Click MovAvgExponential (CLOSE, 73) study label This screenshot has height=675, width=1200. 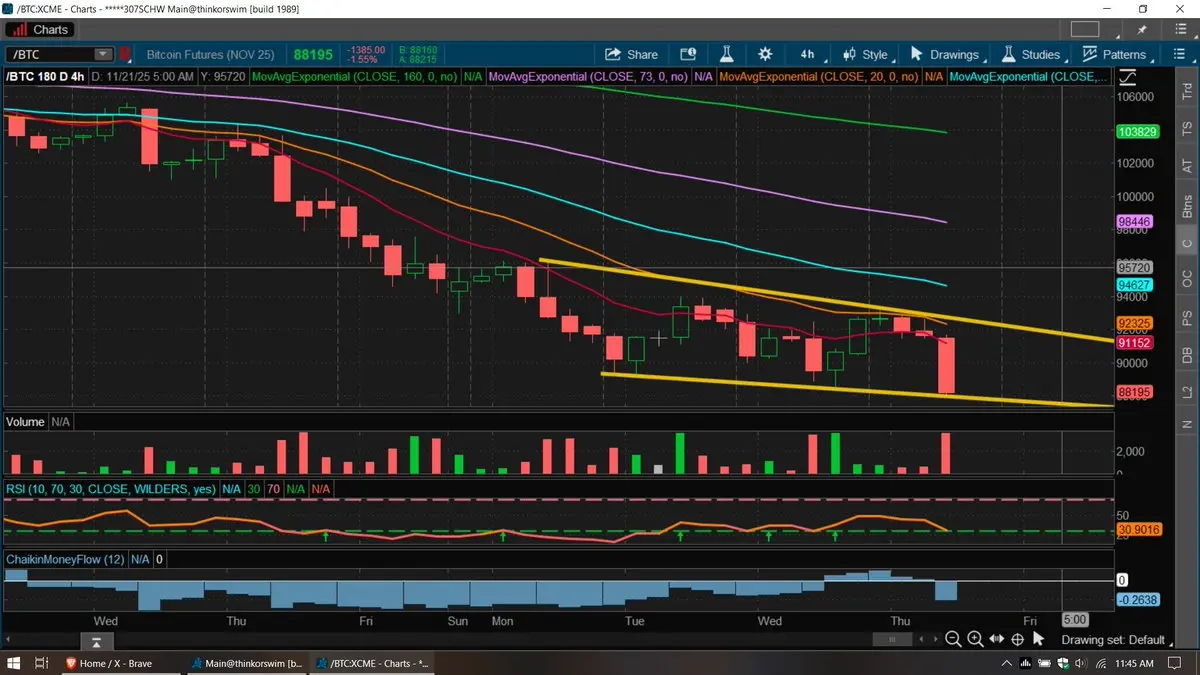(587, 76)
